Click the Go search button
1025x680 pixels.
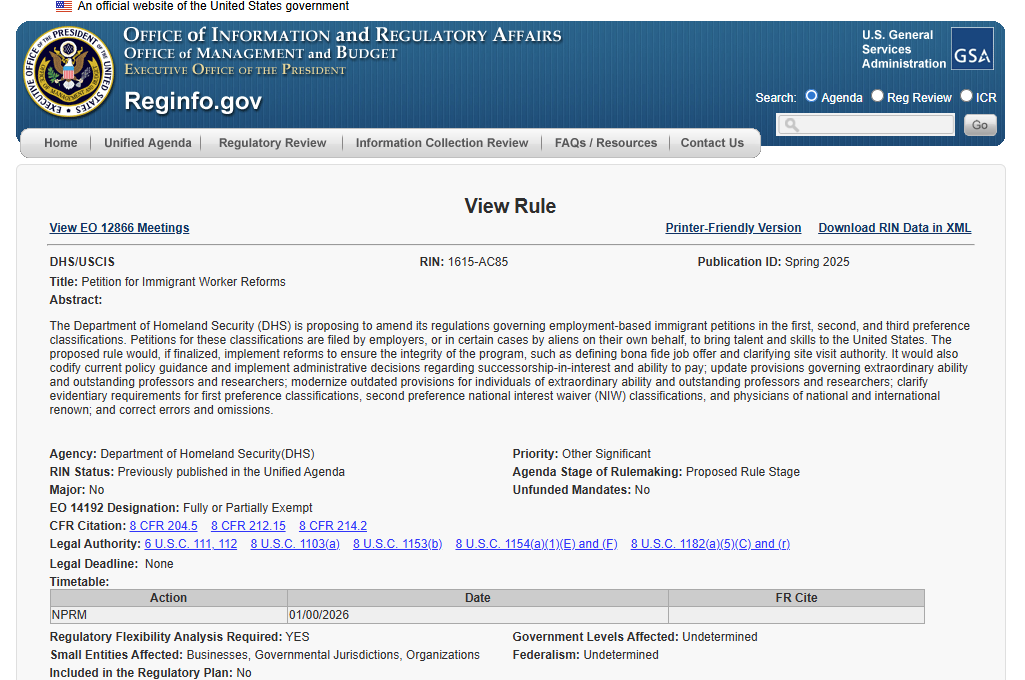point(980,125)
